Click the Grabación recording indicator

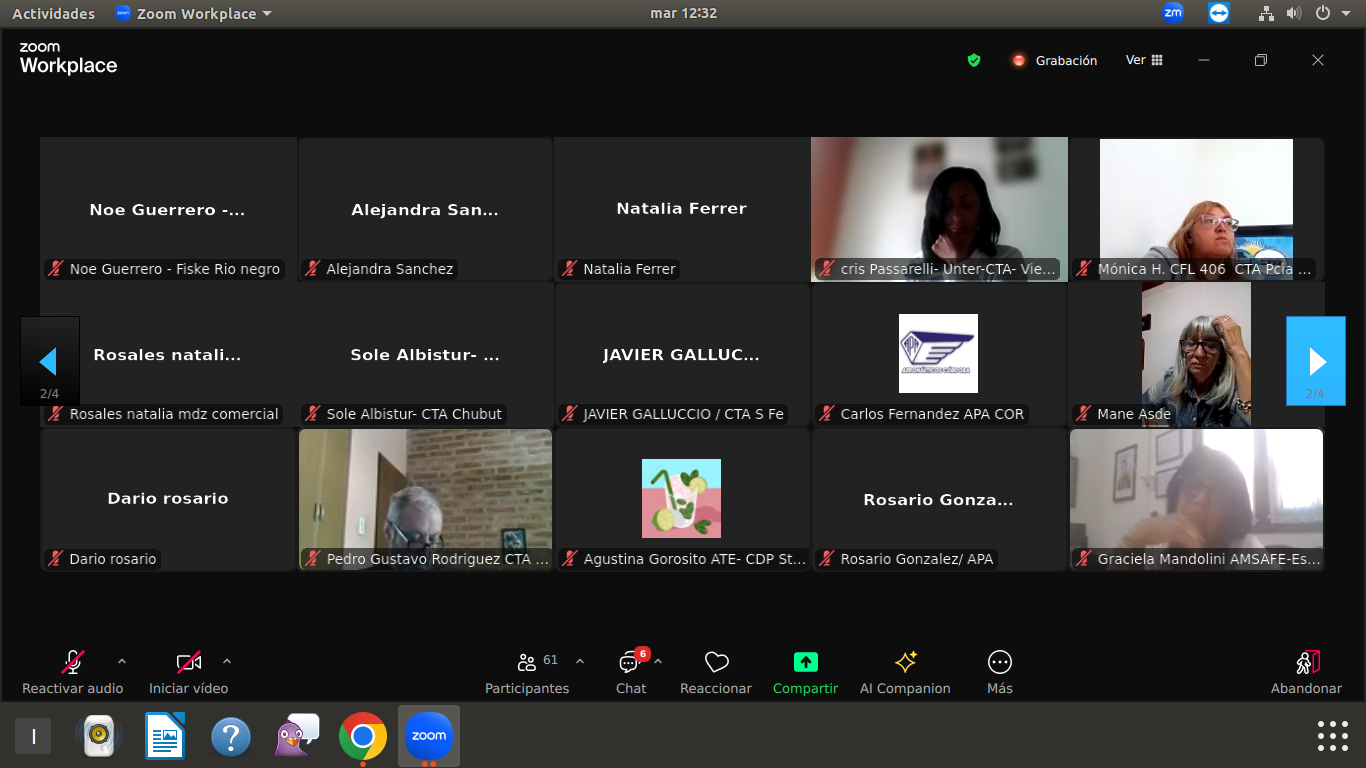tap(1054, 60)
